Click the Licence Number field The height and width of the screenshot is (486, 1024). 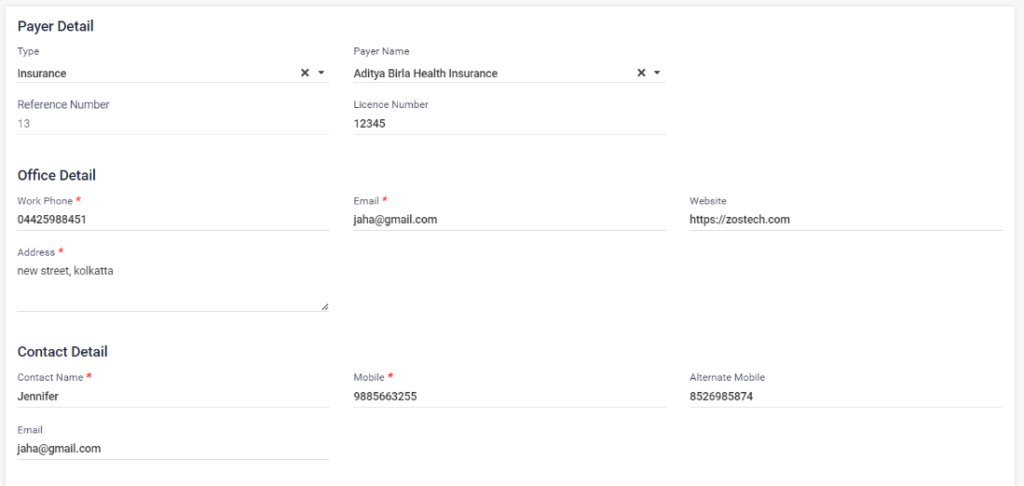(x=508, y=123)
